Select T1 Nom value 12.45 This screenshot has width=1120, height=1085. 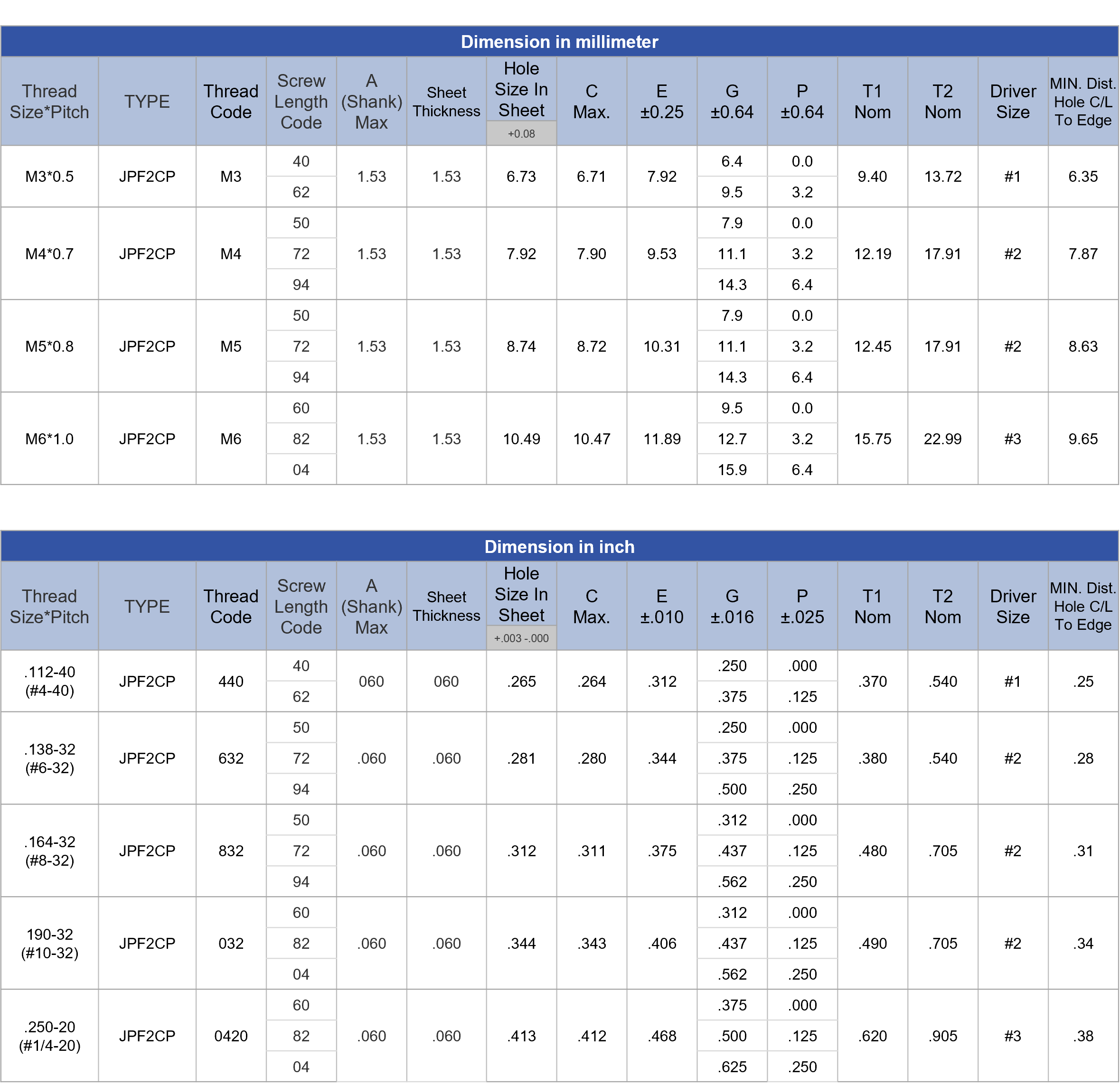pyautogui.click(x=873, y=346)
